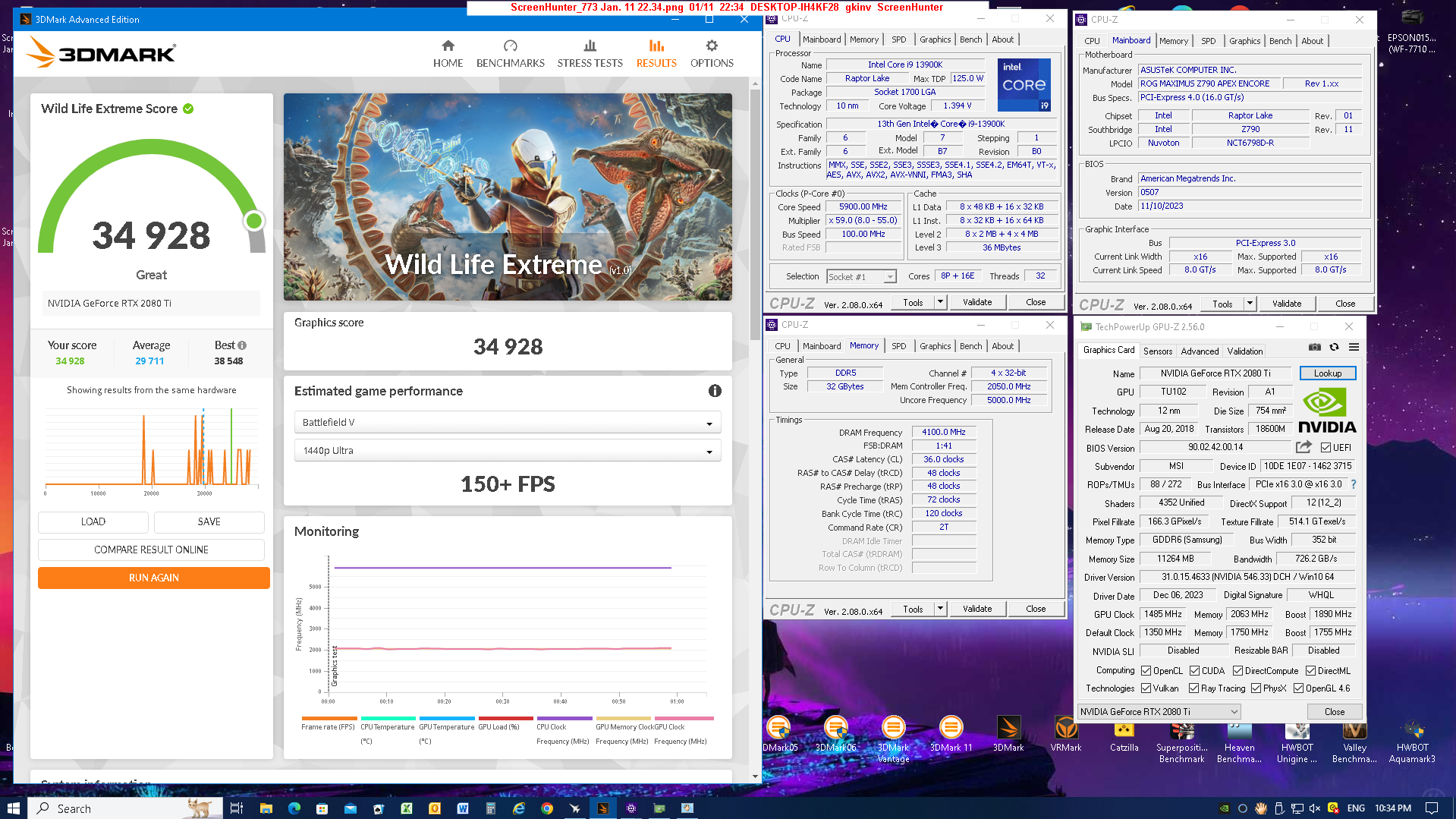Launch 3DMark Vantage desktop shortcut

click(893, 739)
